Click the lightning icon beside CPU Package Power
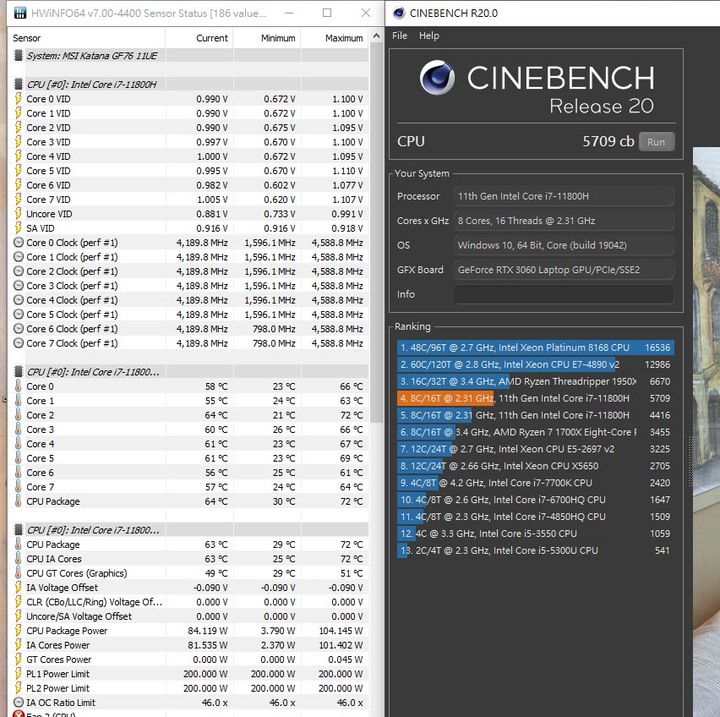The height and width of the screenshot is (717, 720). pos(17,631)
